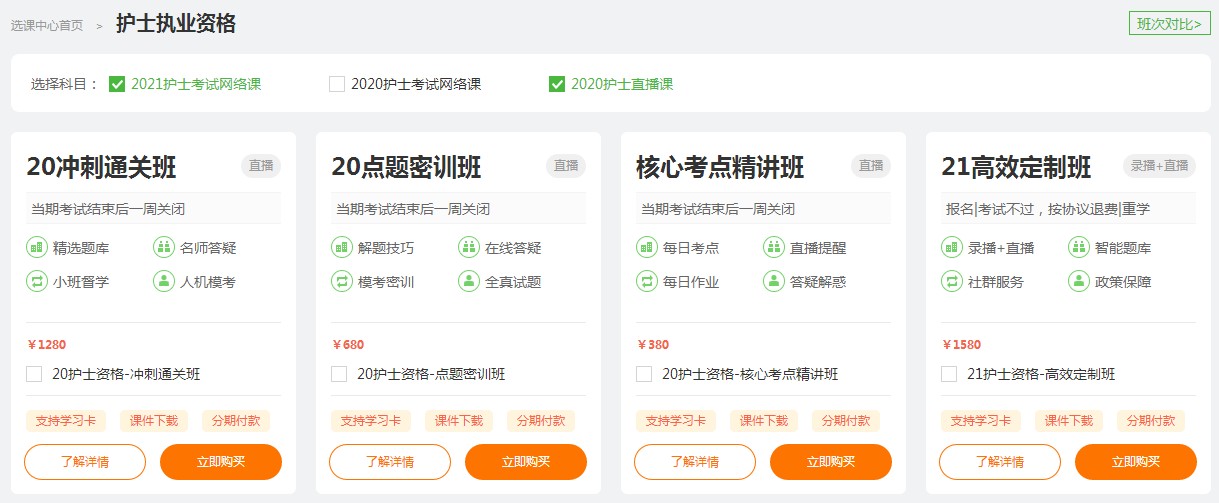
Task: Click the 每日作业 icon in 核心考点精讲班
Action: point(647,282)
